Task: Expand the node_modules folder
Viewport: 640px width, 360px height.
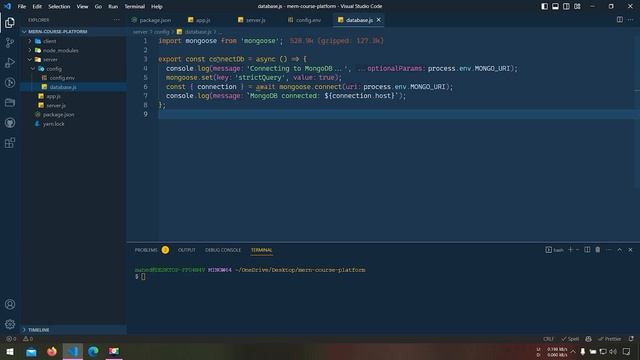Action: (30, 50)
